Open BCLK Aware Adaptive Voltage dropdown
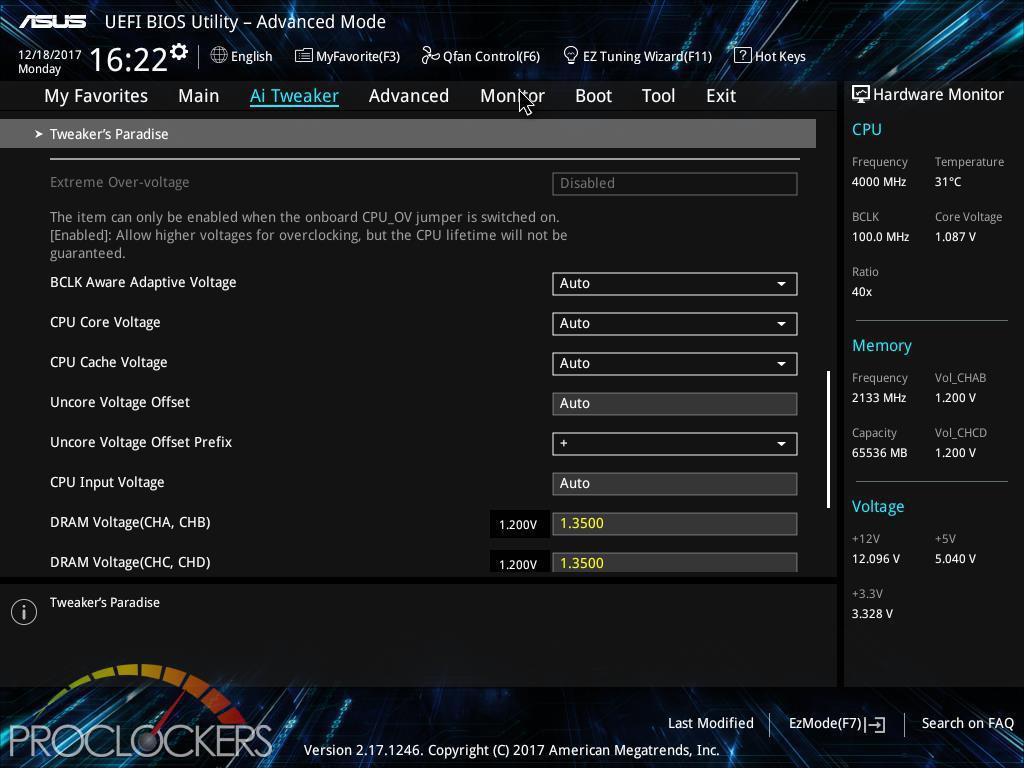The width and height of the screenshot is (1024, 768). coord(675,283)
